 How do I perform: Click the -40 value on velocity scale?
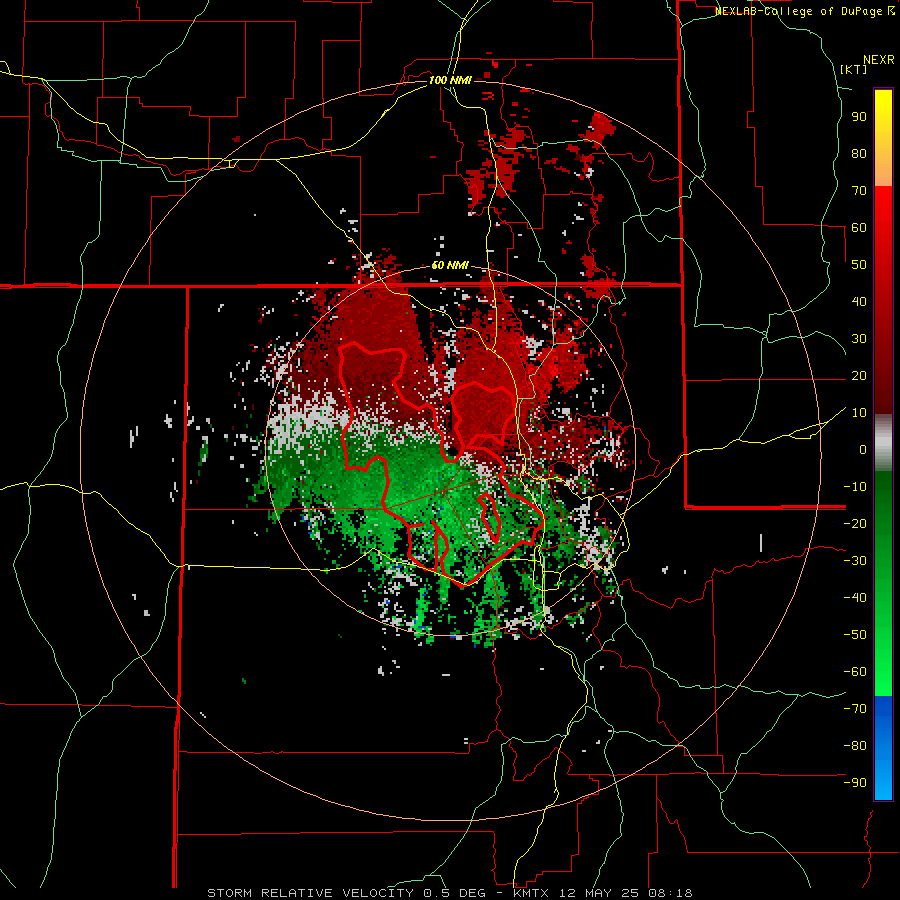(x=855, y=598)
